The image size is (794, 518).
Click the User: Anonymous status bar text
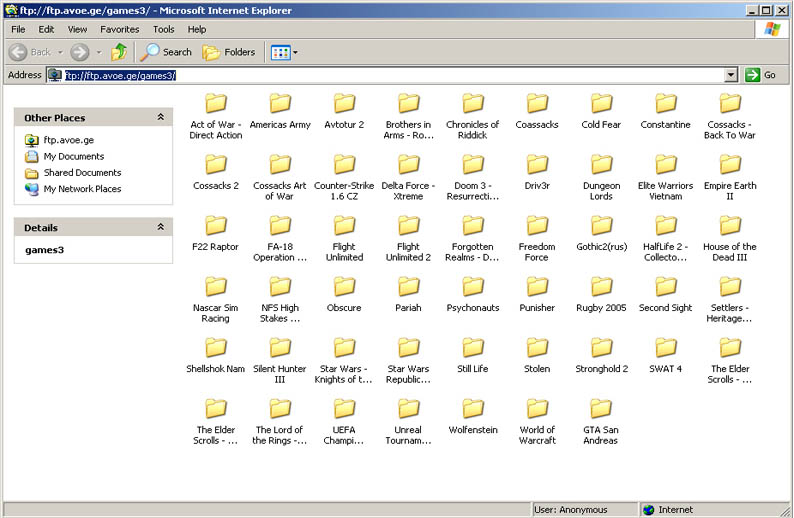click(x=571, y=510)
